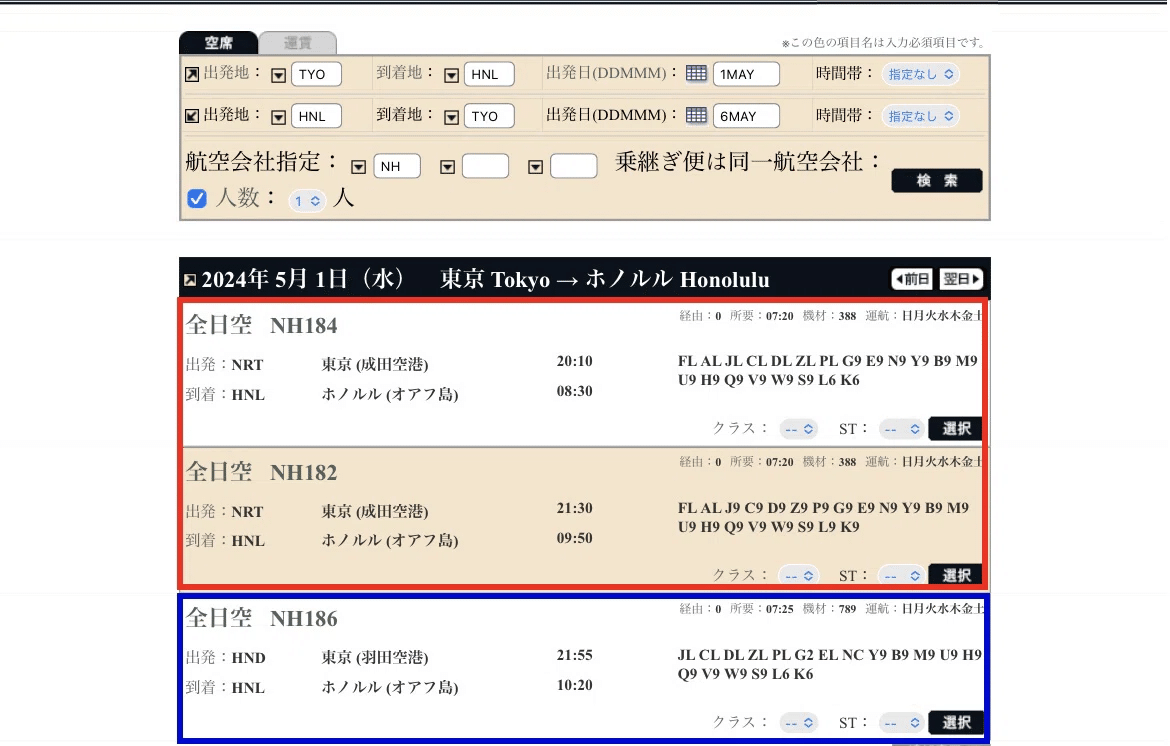Screen dimensions: 1170x746
Task: Open second row 到着地 lookup arrow beside TYO
Action: (451, 117)
